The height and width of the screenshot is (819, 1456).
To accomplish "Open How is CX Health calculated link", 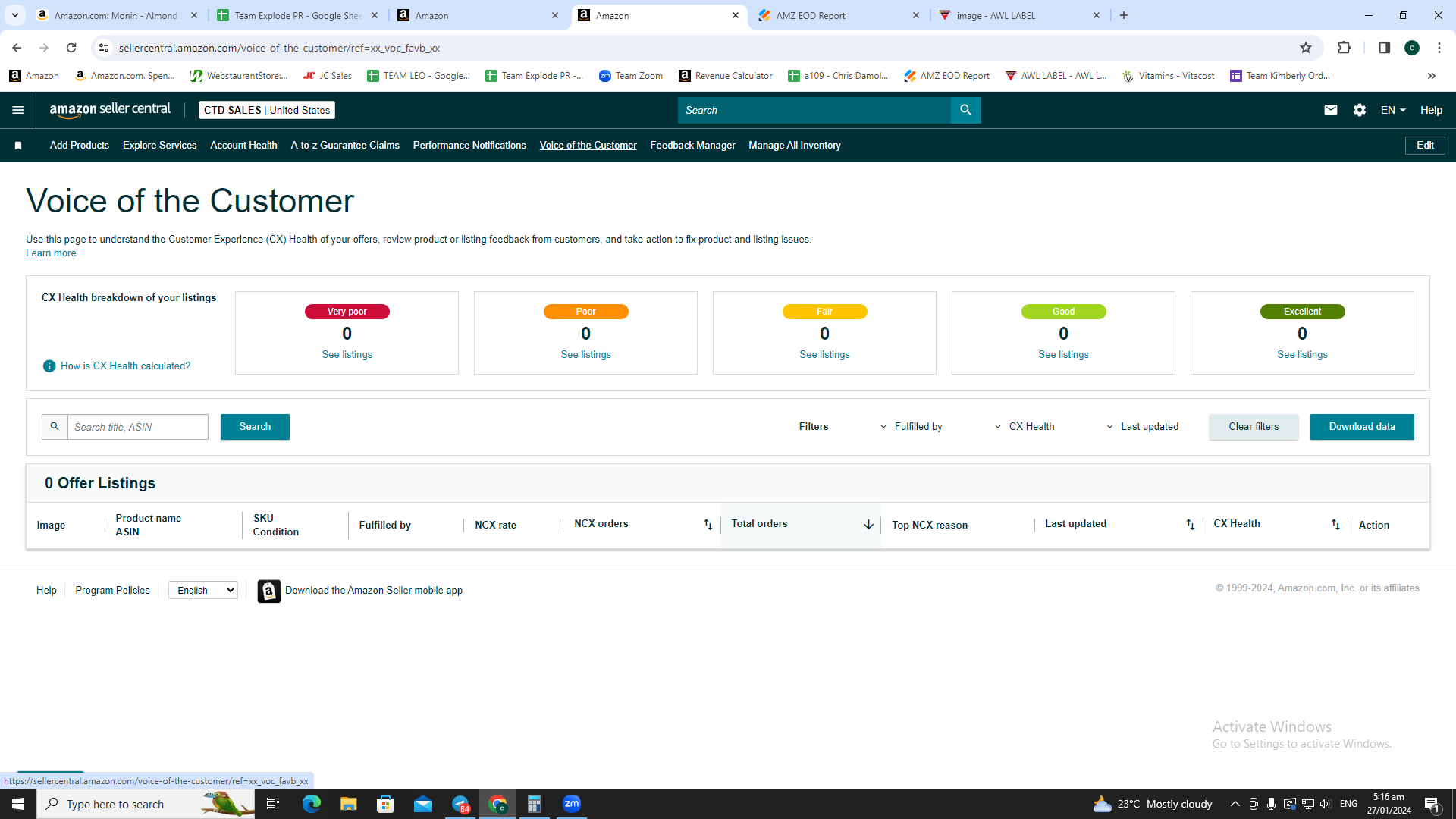I will (125, 366).
